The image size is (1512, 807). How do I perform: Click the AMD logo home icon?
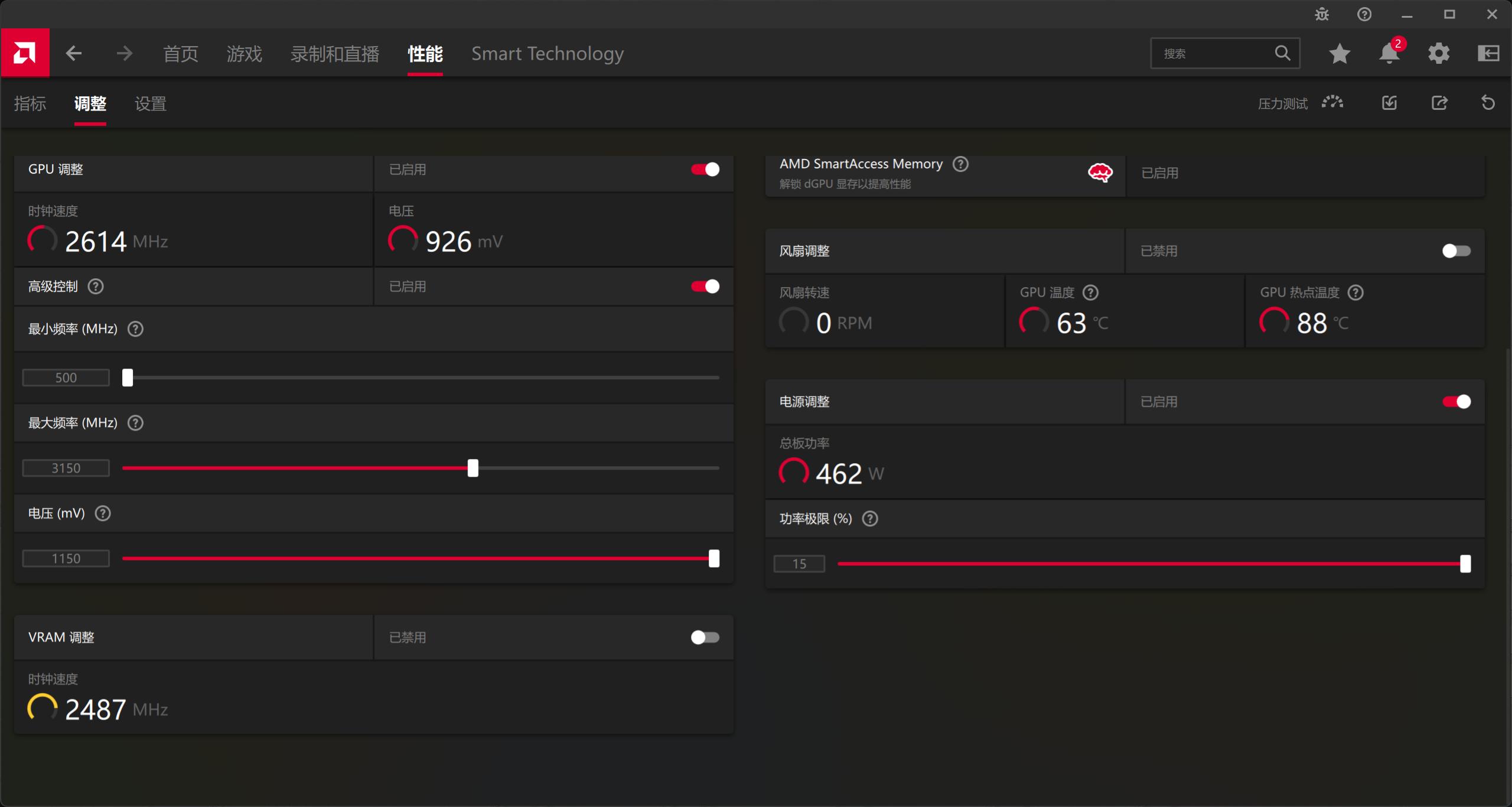point(25,53)
